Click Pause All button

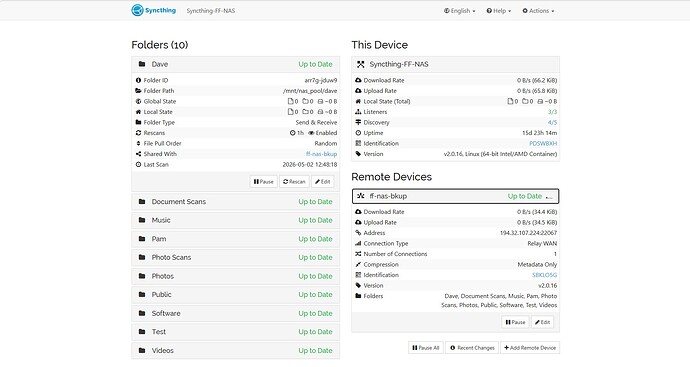click(x=426, y=348)
